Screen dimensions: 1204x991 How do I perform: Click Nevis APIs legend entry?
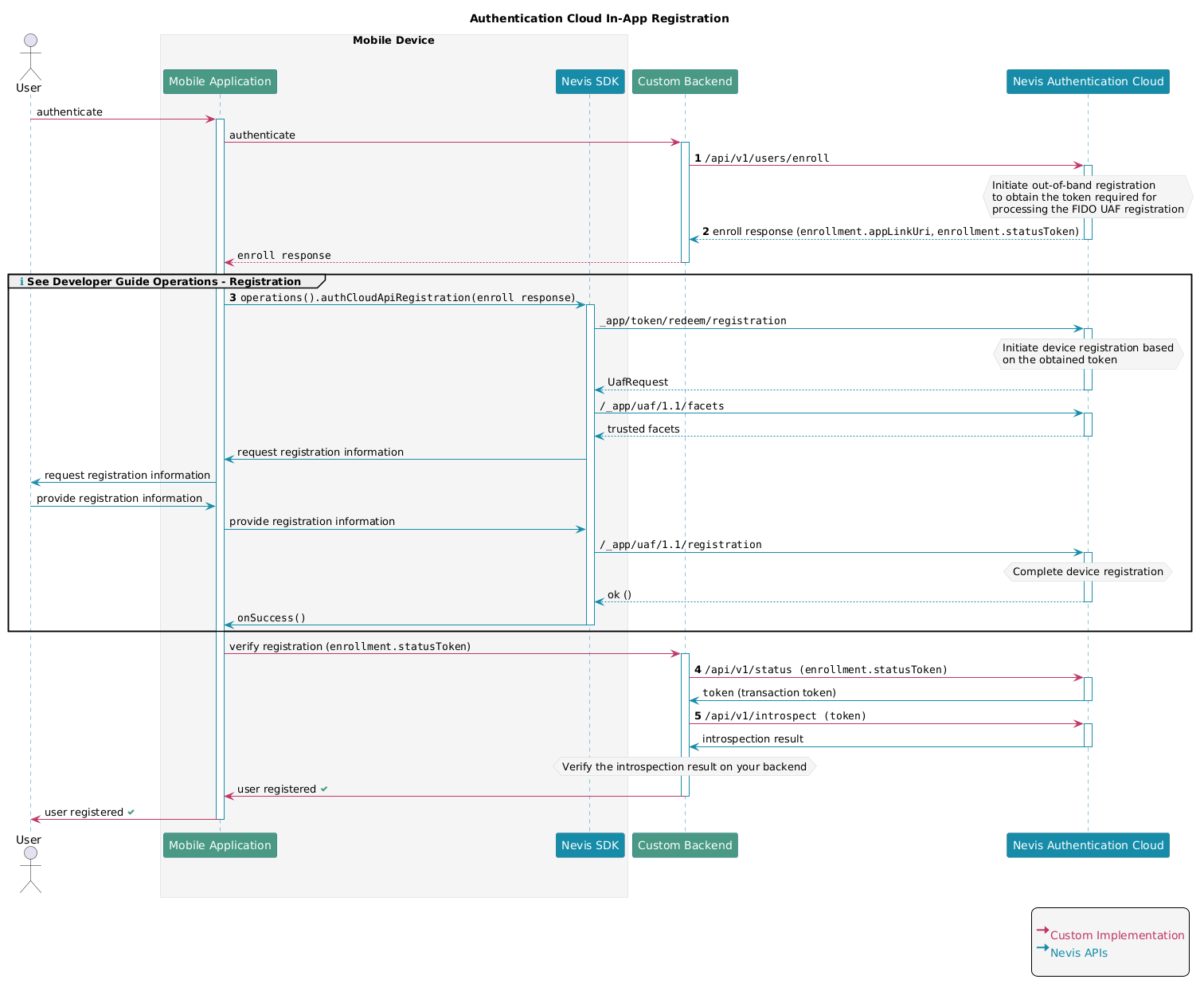point(1079,954)
